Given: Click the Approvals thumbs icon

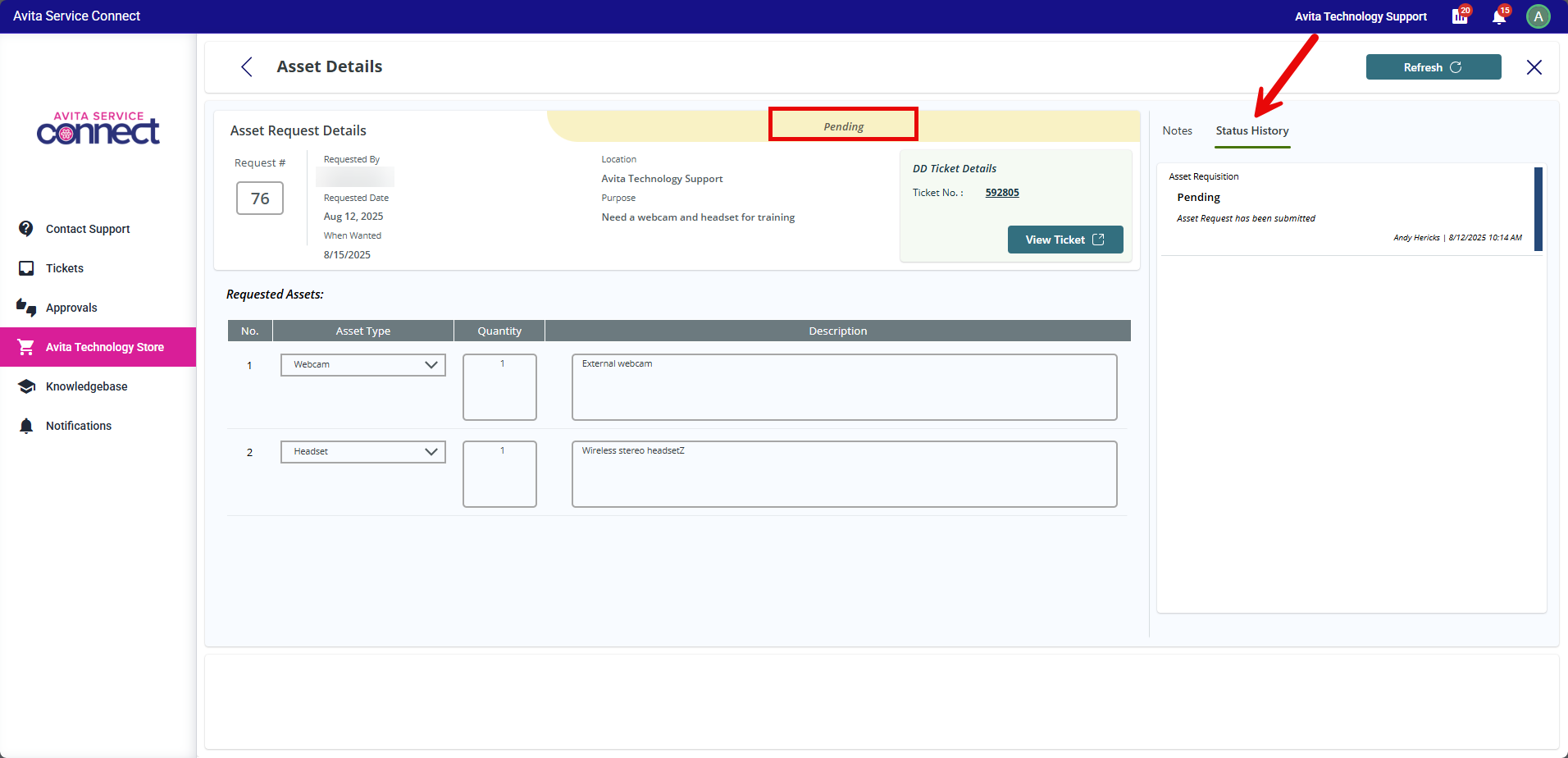Looking at the screenshot, I should pyautogui.click(x=26, y=308).
